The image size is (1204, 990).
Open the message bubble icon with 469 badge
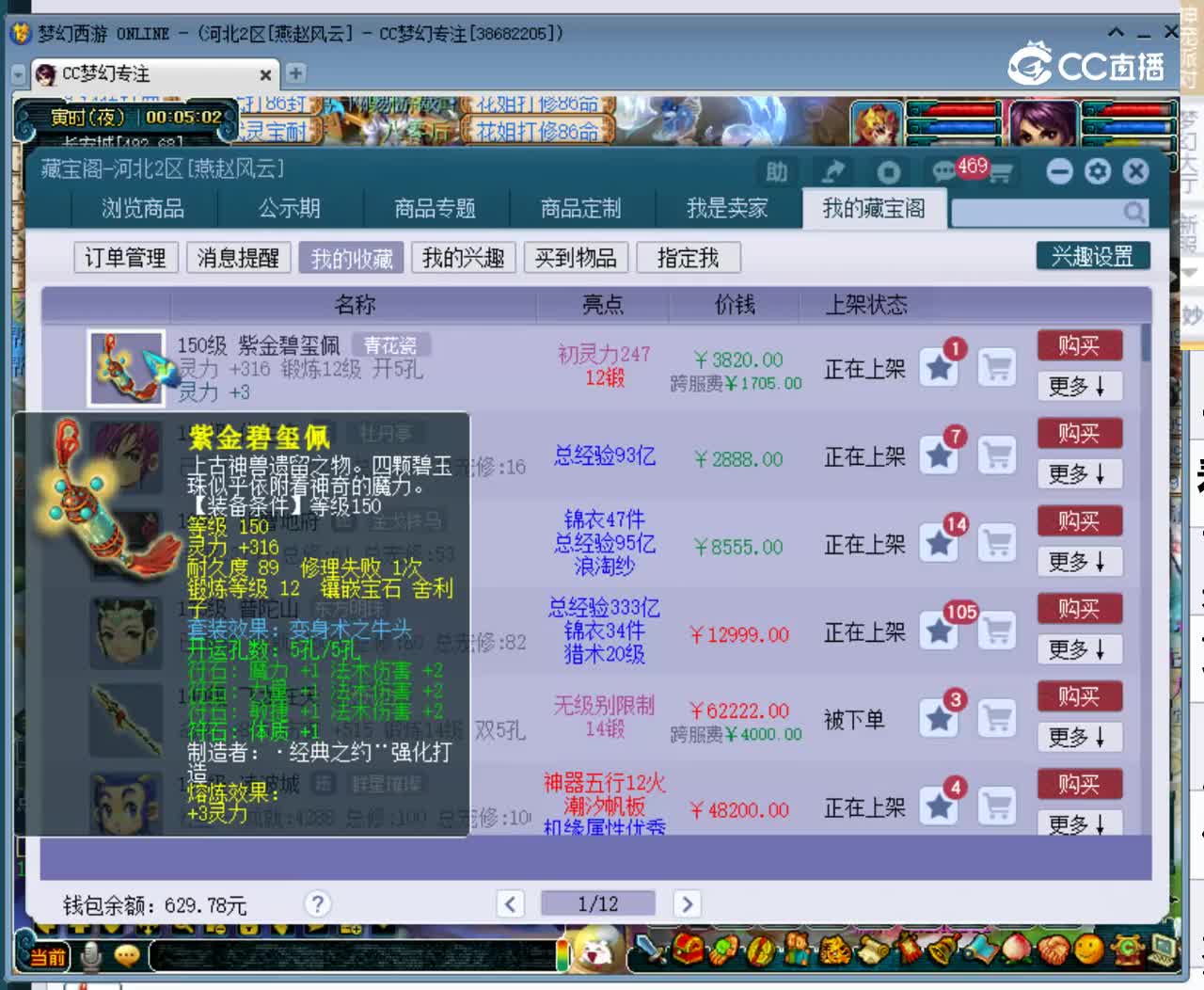point(943,171)
